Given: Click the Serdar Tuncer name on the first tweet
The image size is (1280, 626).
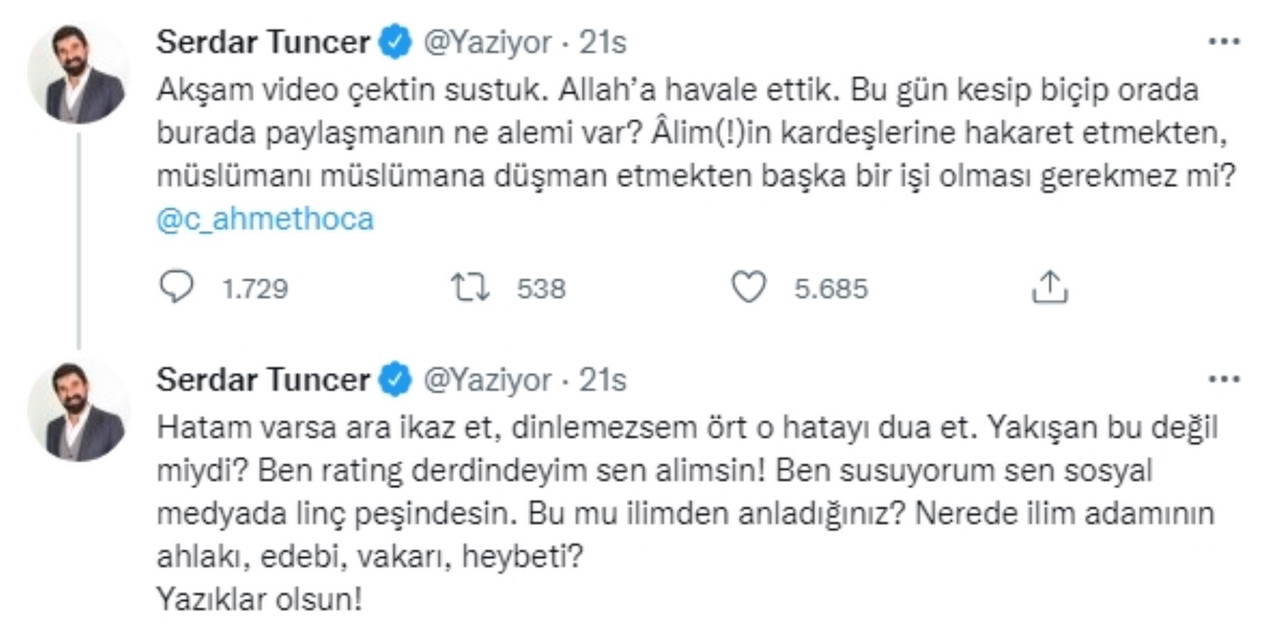Looking at the screenshot, I should [264, 42].
